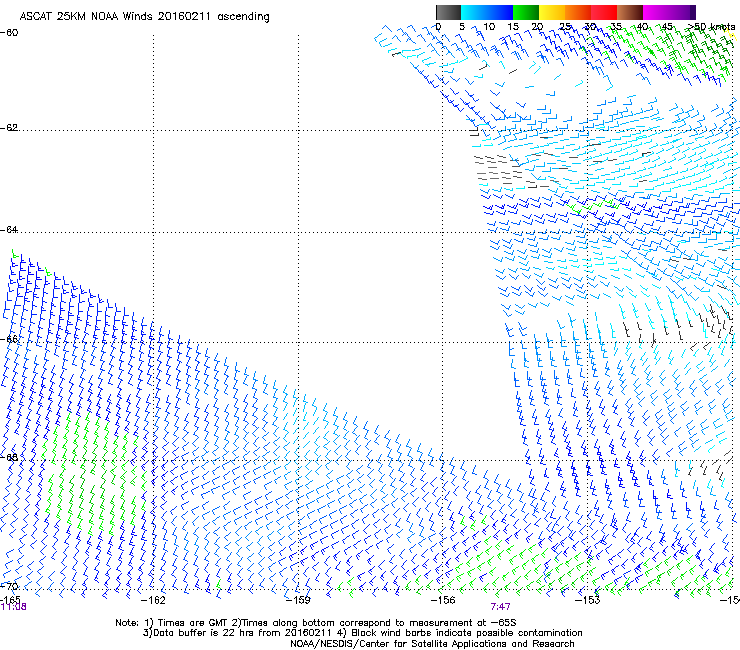Click the '>50 knots' scale label
Viewport: 740px width, 650px height.
pos(711,27)
